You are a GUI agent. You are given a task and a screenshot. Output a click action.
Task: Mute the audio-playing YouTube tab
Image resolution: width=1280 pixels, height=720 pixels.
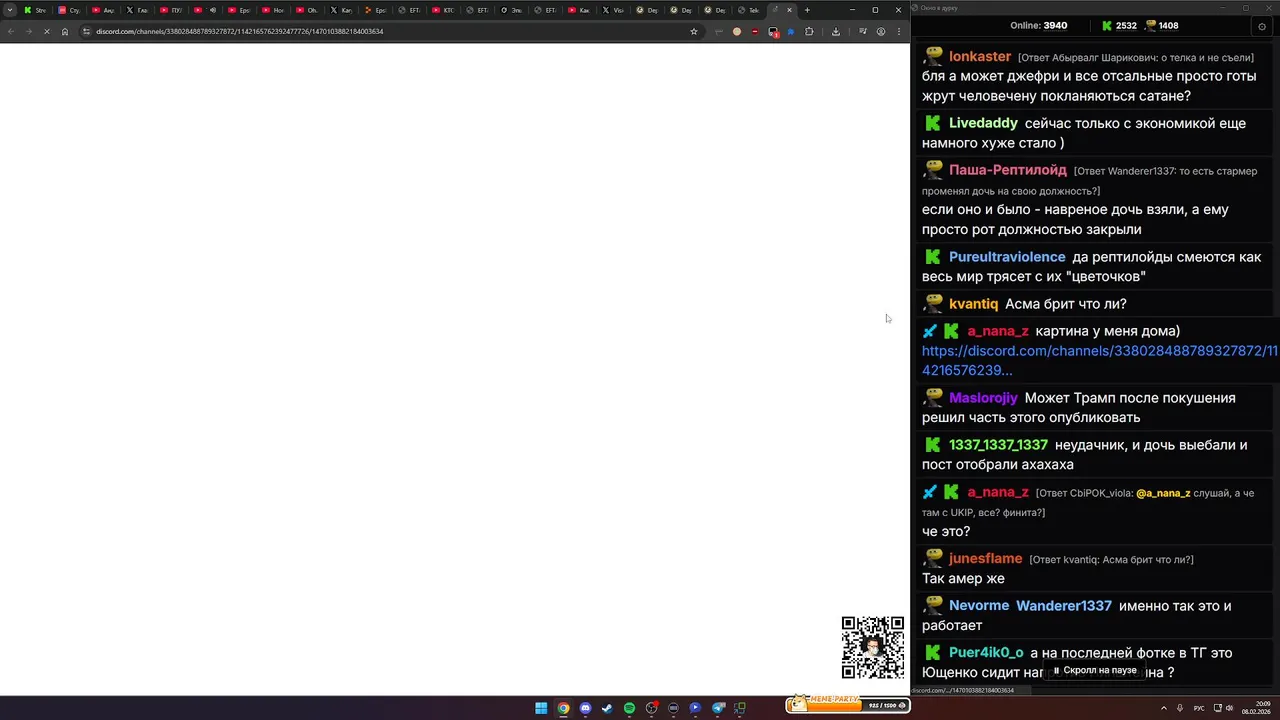point(213,10)
